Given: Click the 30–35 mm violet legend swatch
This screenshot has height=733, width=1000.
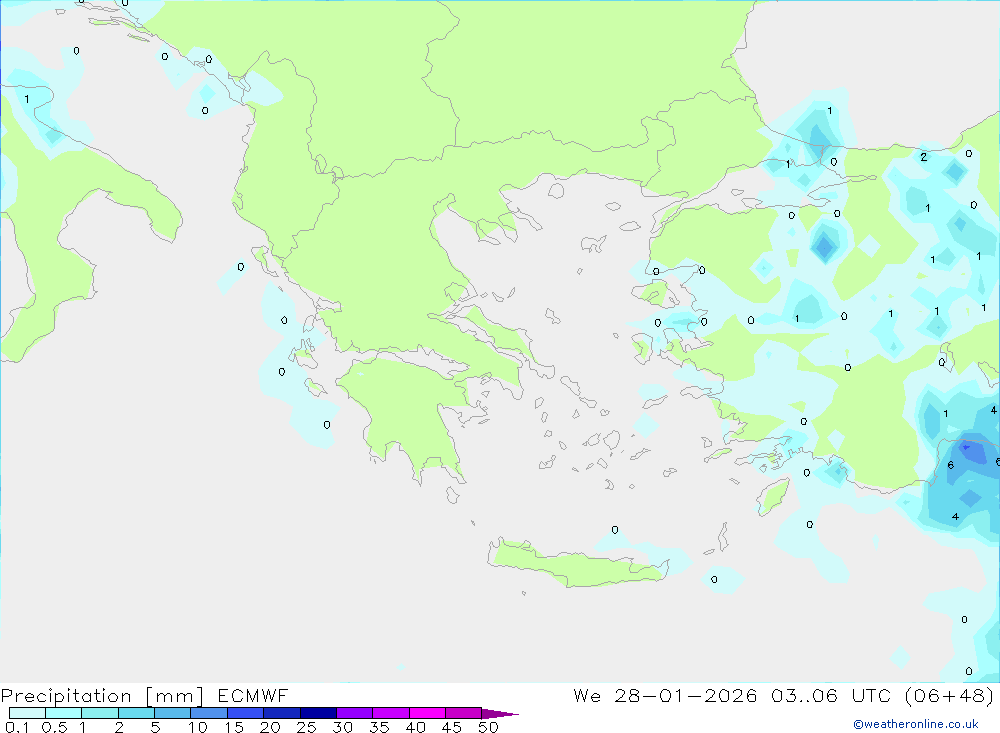Looking at the screenshot, I should [355, 713].
